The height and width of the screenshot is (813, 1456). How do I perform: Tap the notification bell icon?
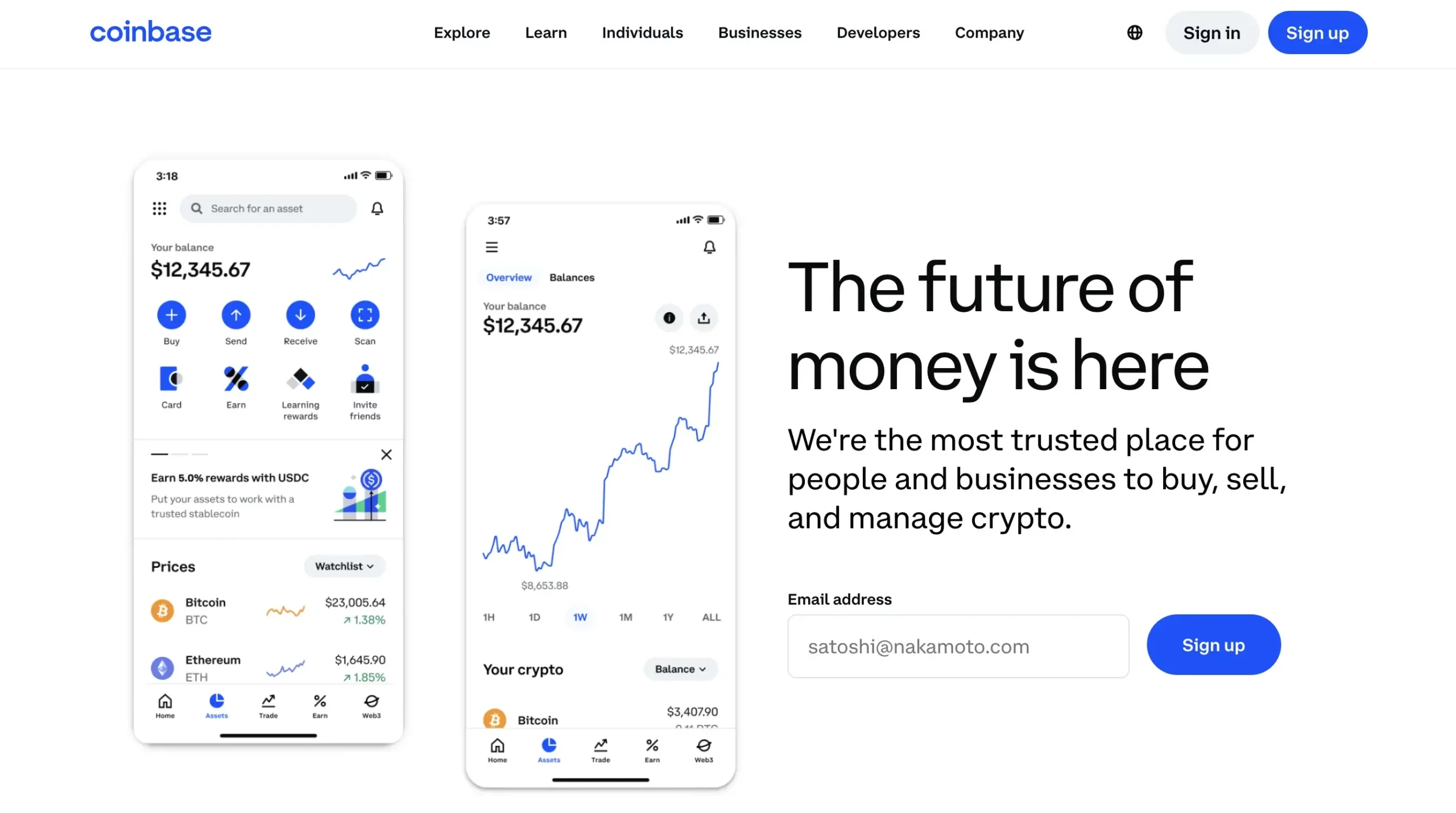point(378,207)
